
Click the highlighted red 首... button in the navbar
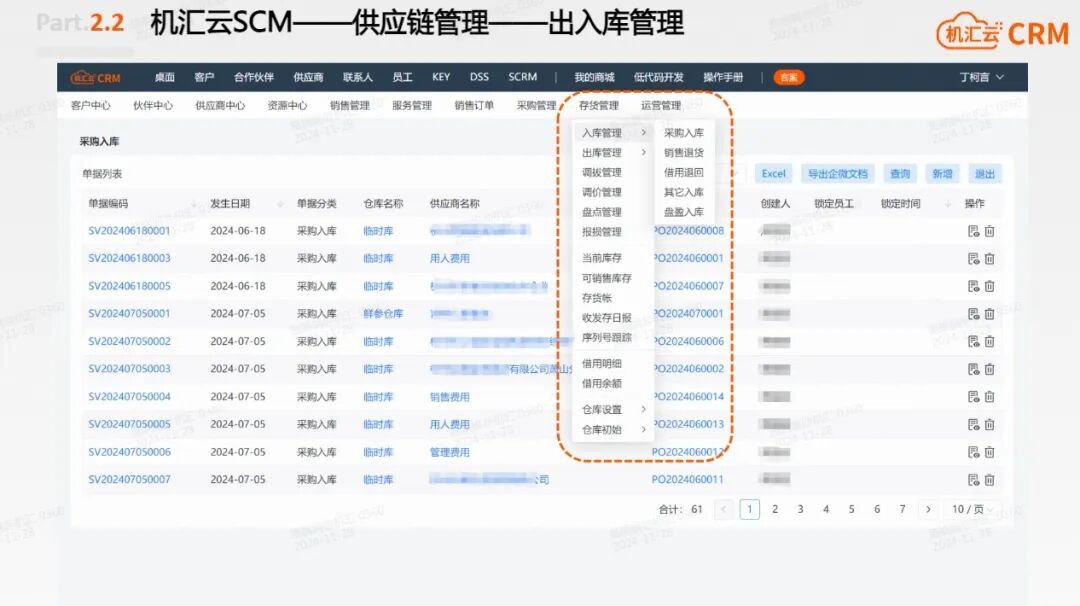[x=788, y=76]
